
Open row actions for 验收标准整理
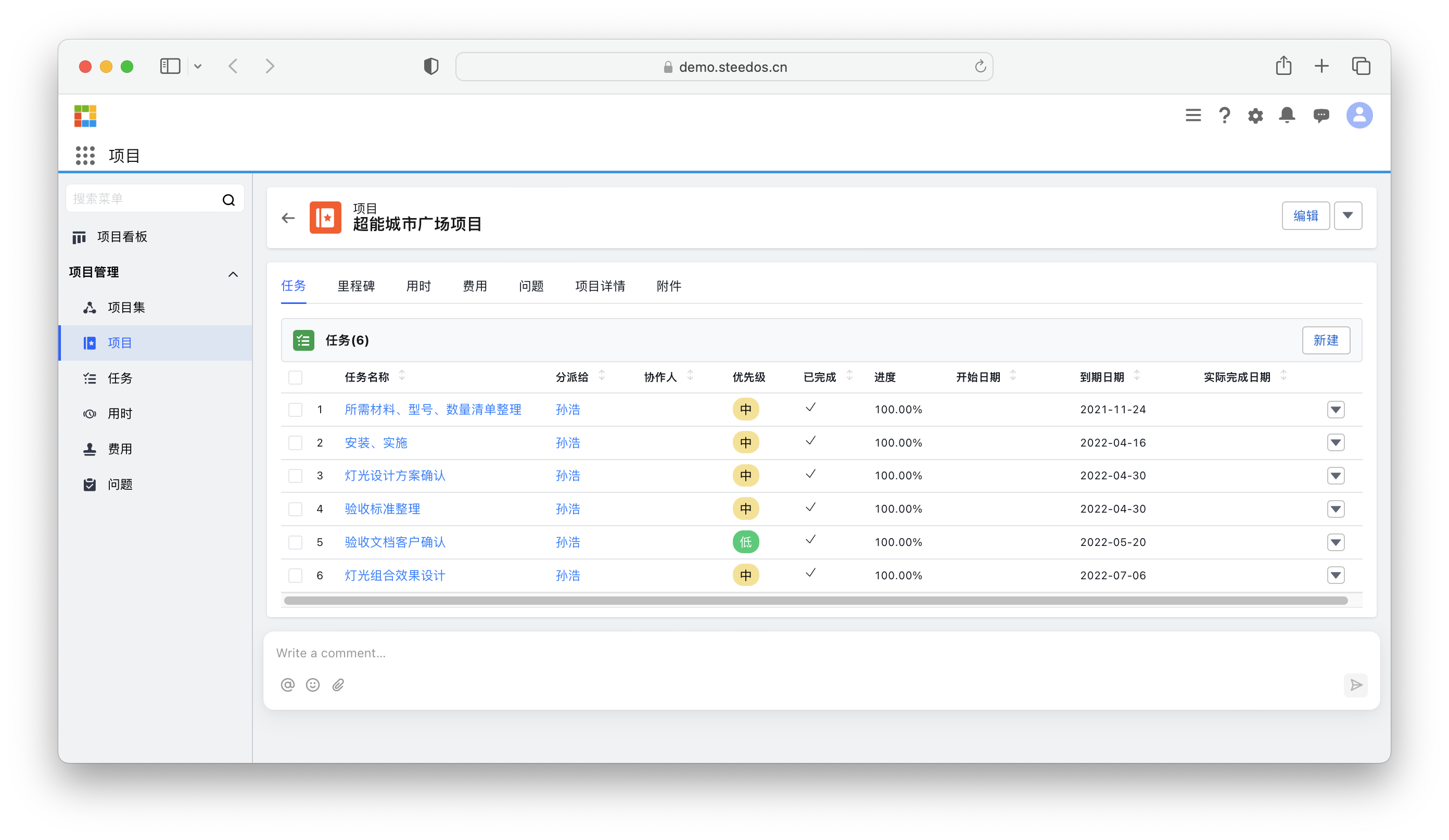click(x=1335, y=509)
